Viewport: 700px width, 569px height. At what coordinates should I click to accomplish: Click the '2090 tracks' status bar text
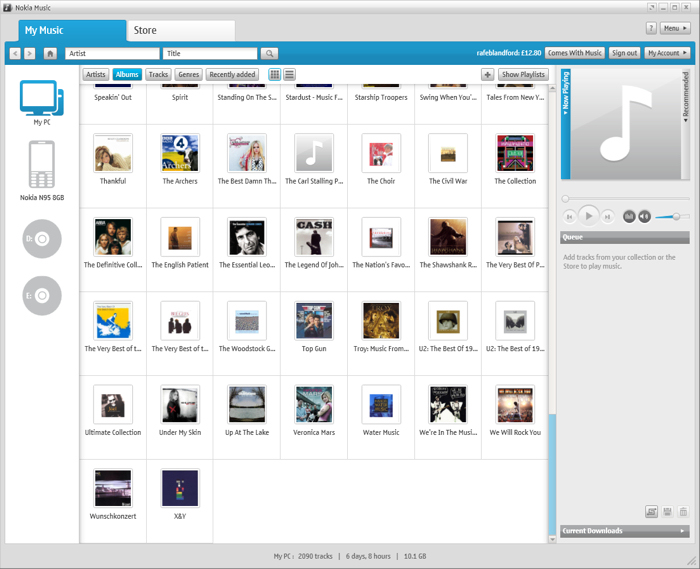coord(315,557)
